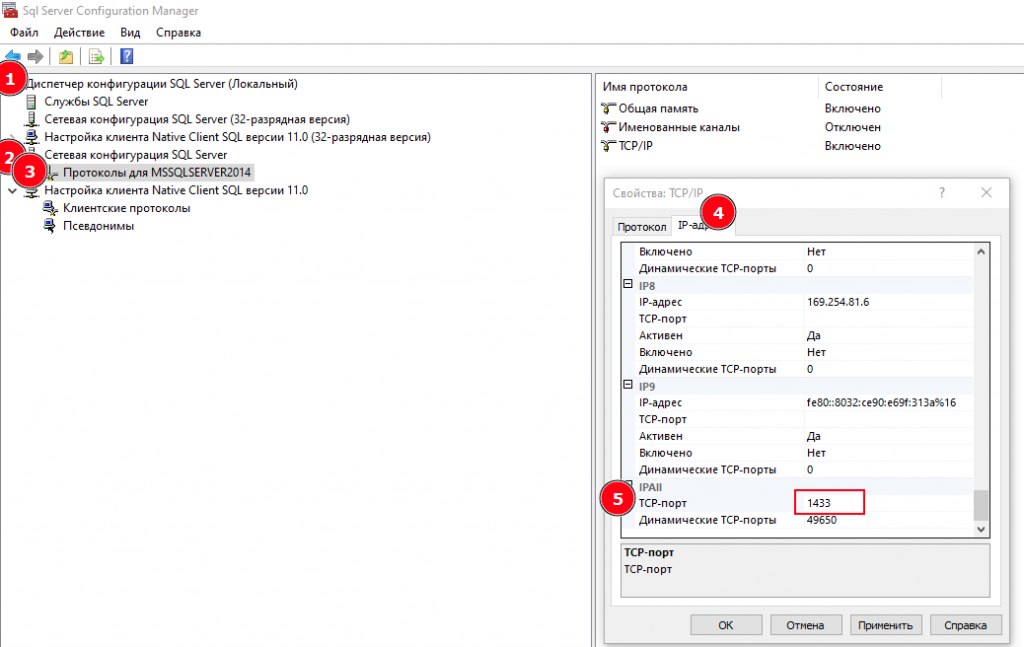Click the IP-адрес value fe80::8032:ce90:e69f:313a%16
The height and width of the screenshot is (647, 1024).
[881, 403]
